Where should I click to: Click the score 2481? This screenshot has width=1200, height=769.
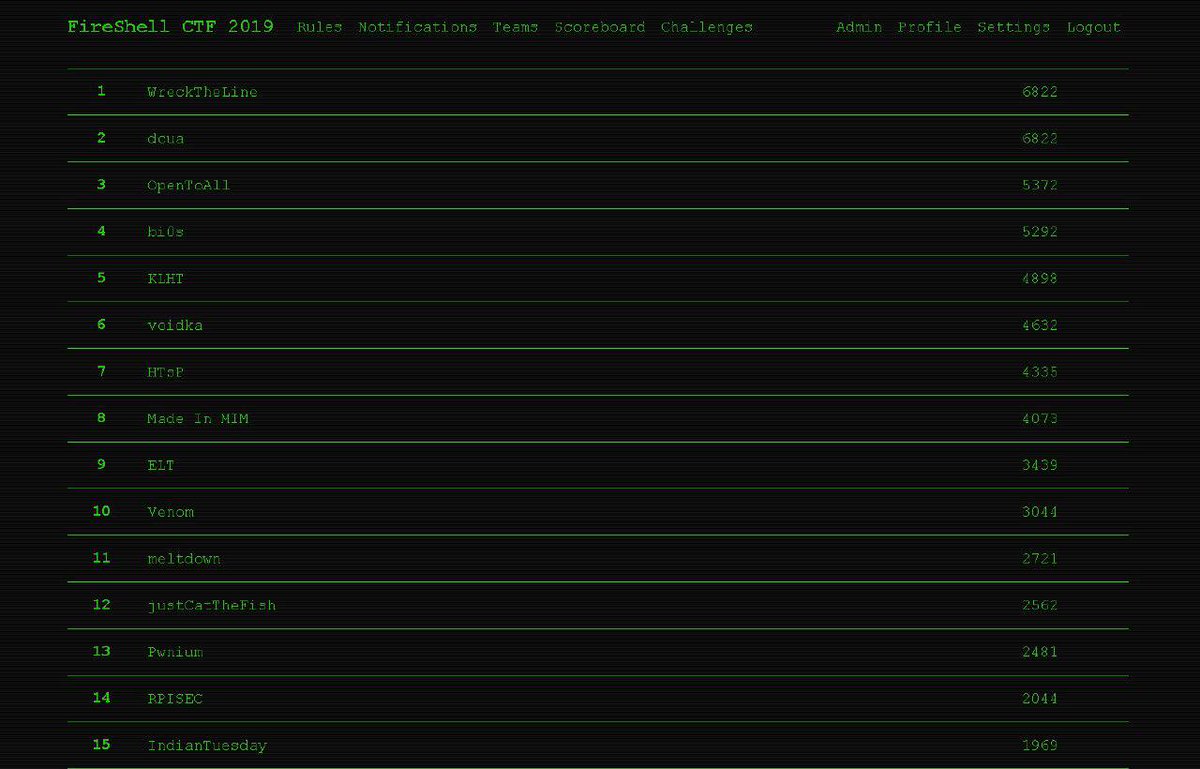coord(1040,652)
